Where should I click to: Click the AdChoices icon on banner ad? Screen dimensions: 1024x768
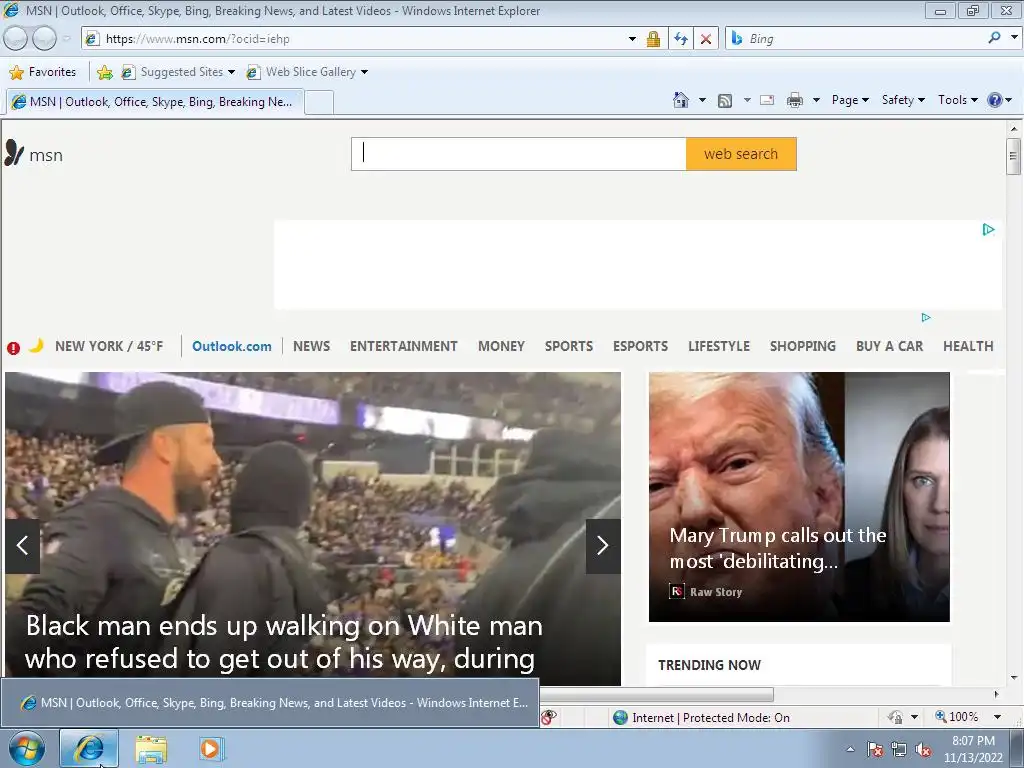coord(989,229)
